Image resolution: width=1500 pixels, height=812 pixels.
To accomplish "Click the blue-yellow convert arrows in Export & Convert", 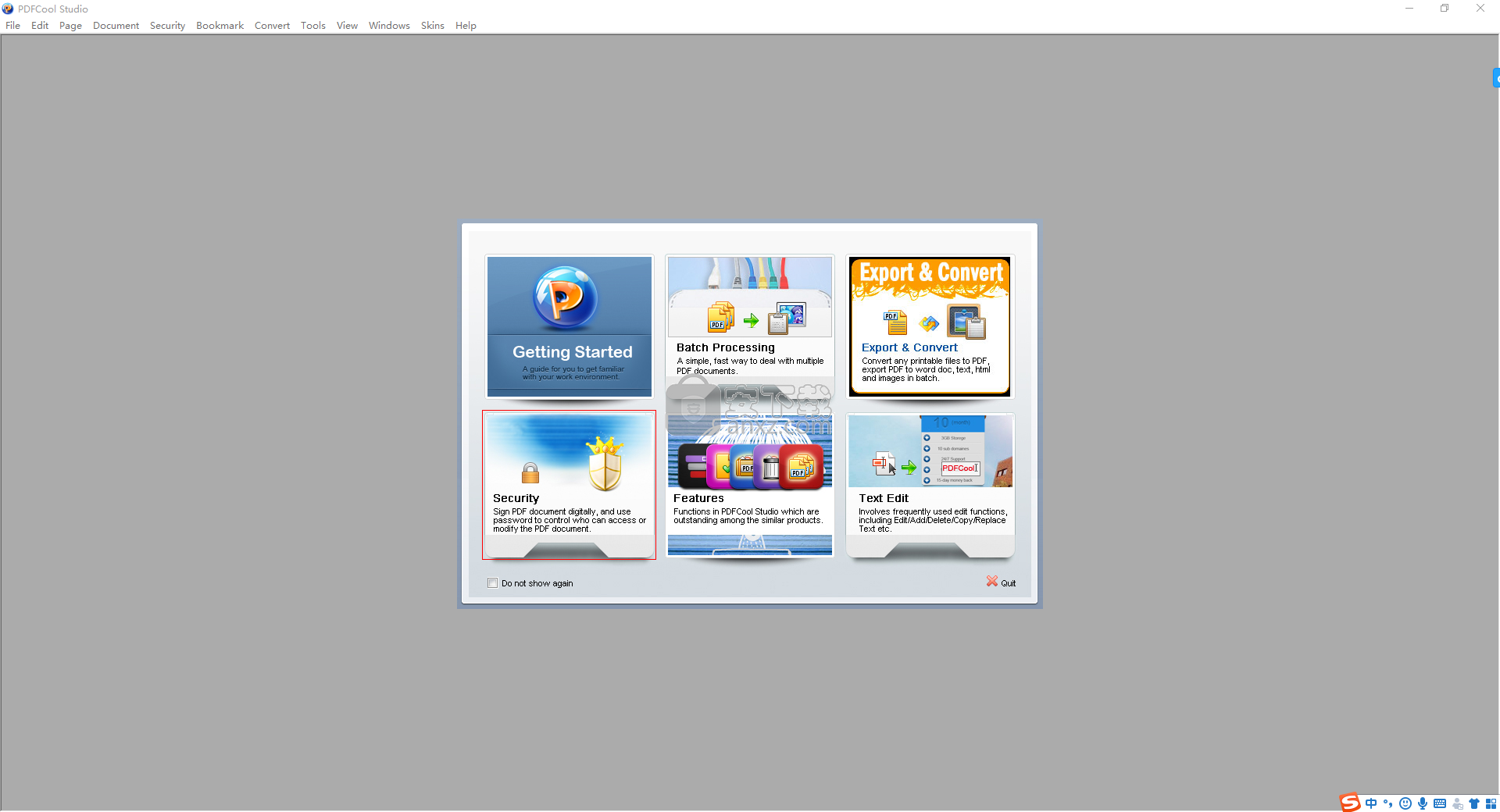I will coord(929,323).
